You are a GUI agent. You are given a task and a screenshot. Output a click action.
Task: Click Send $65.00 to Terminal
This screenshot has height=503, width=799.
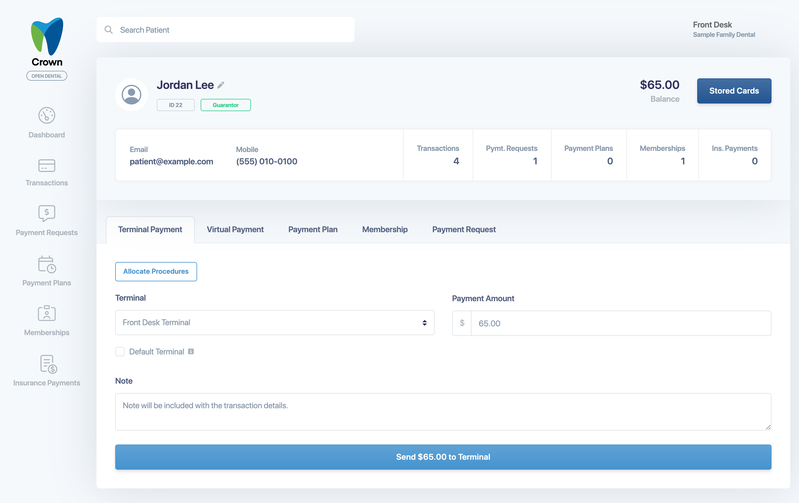443,457
